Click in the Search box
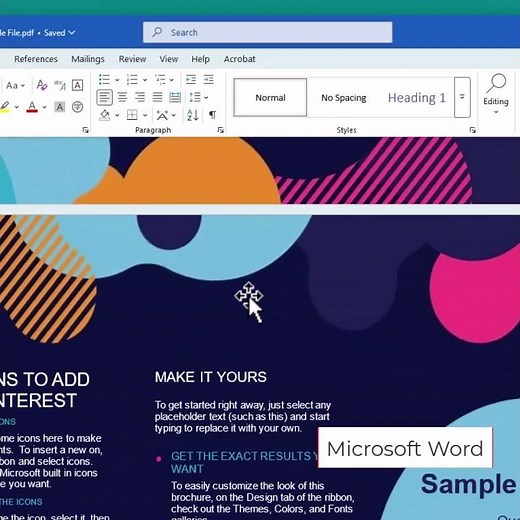The width and height of the screenshot is (520, 520). (x=268, y=32)
